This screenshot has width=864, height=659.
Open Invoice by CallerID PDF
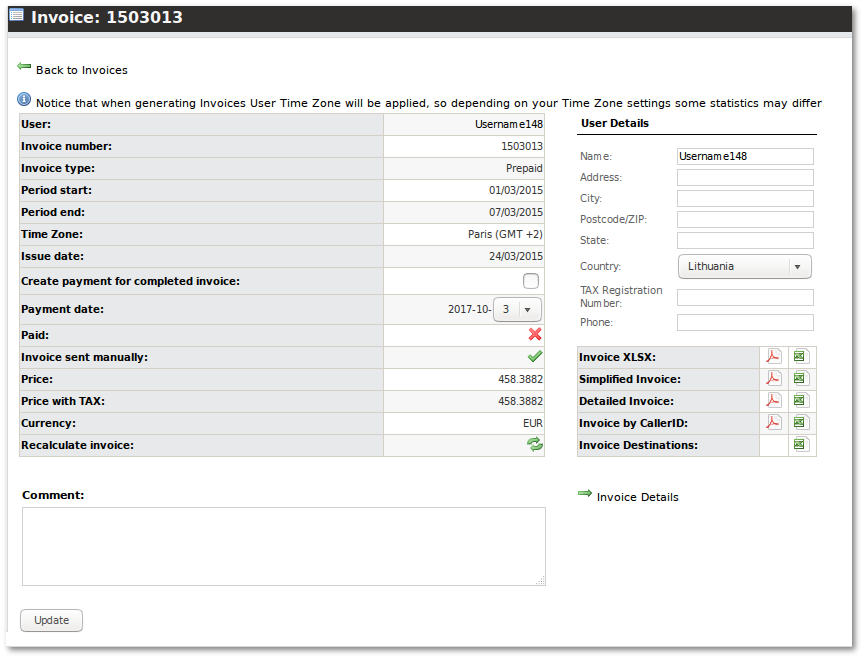[773, 423]
